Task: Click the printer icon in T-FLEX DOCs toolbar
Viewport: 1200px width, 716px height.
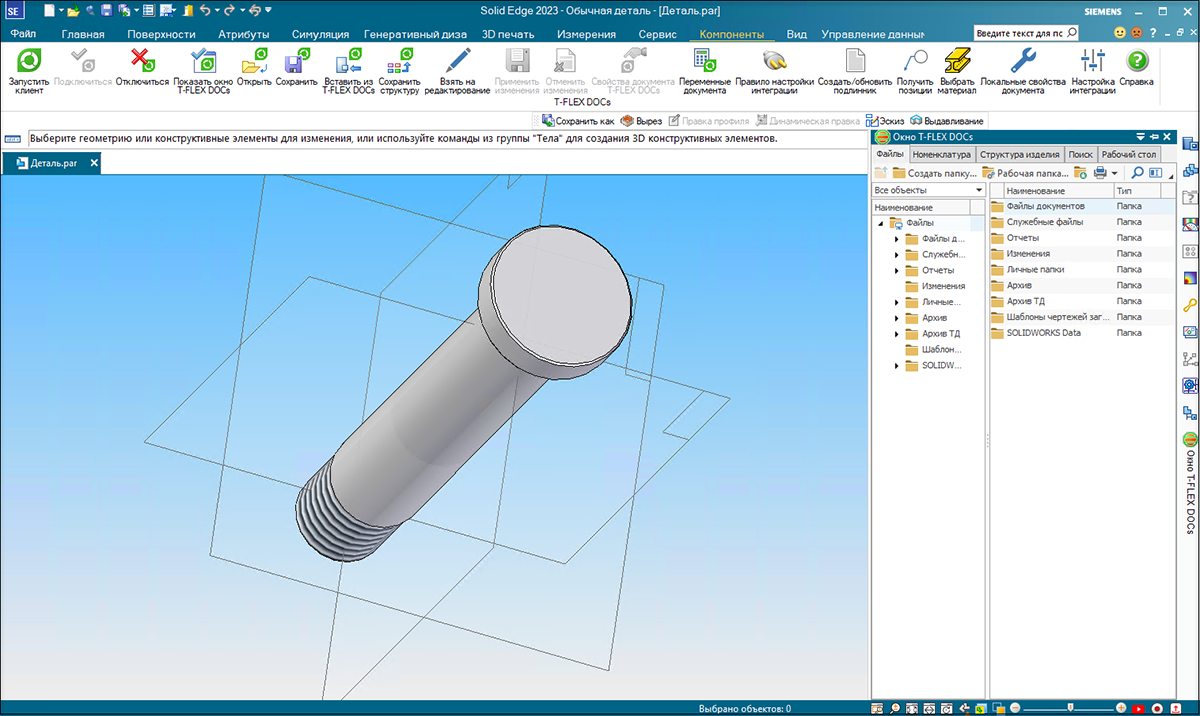Action: pos(1100,173)
